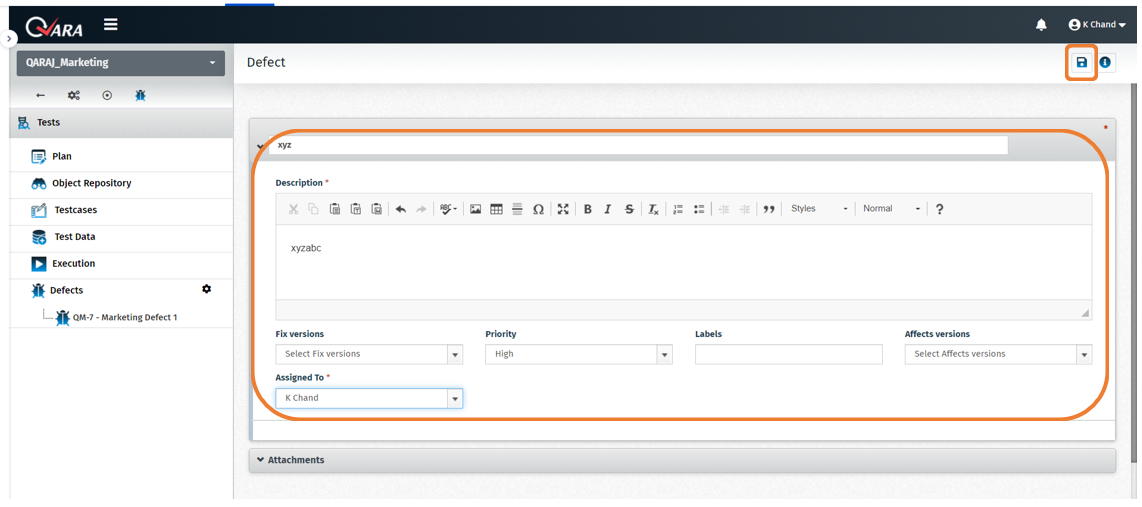Open the gears settings icon in sidebar toolbar
This screenshot has height=507, width=1142.
pyautogui.click(x=74, y=95)
